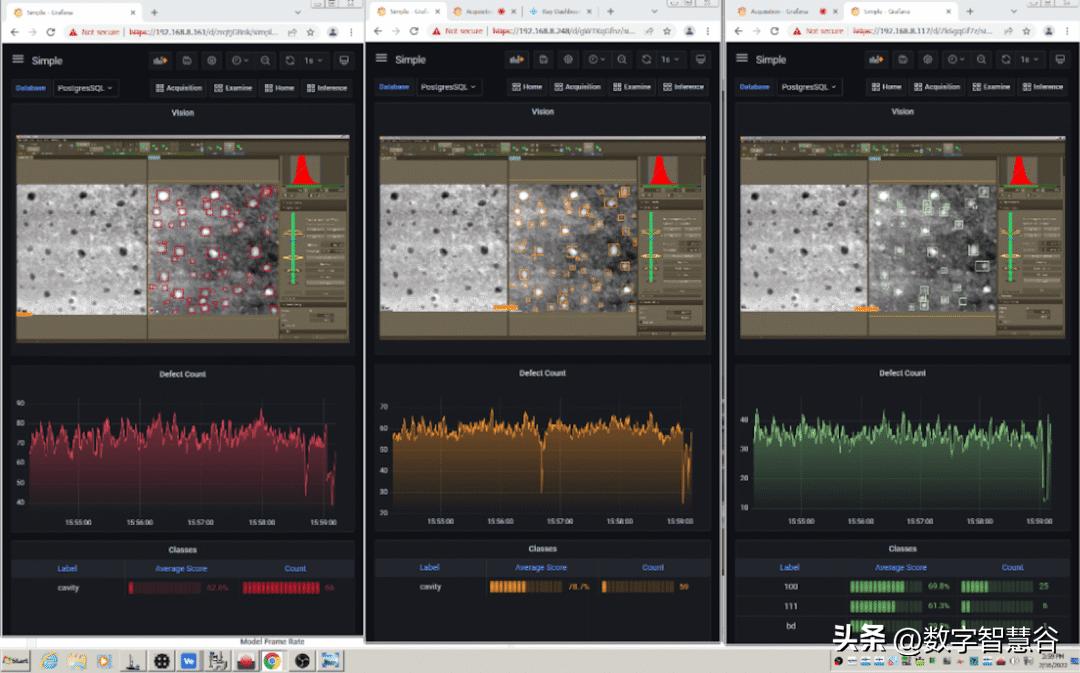Open the Windows Start button

click(x=16, y=661)
